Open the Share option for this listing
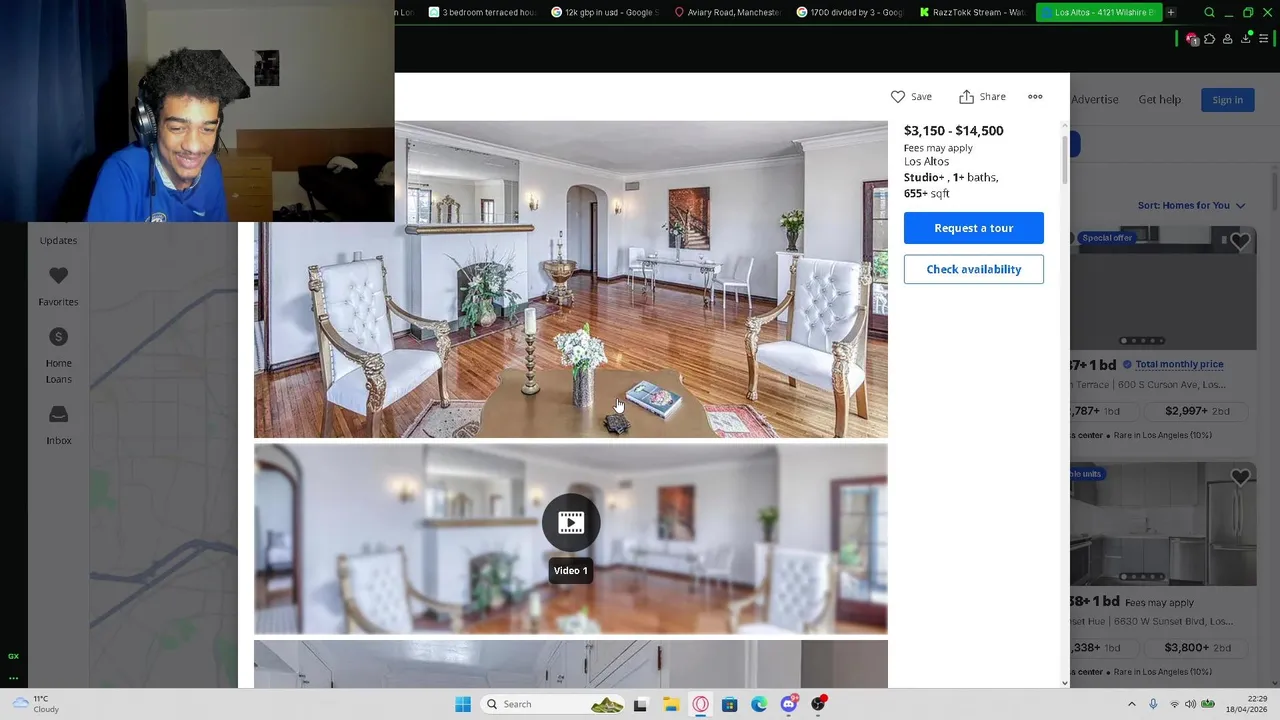The height and width of the screenshot is (720, 1280). click(x=982, y=97)
